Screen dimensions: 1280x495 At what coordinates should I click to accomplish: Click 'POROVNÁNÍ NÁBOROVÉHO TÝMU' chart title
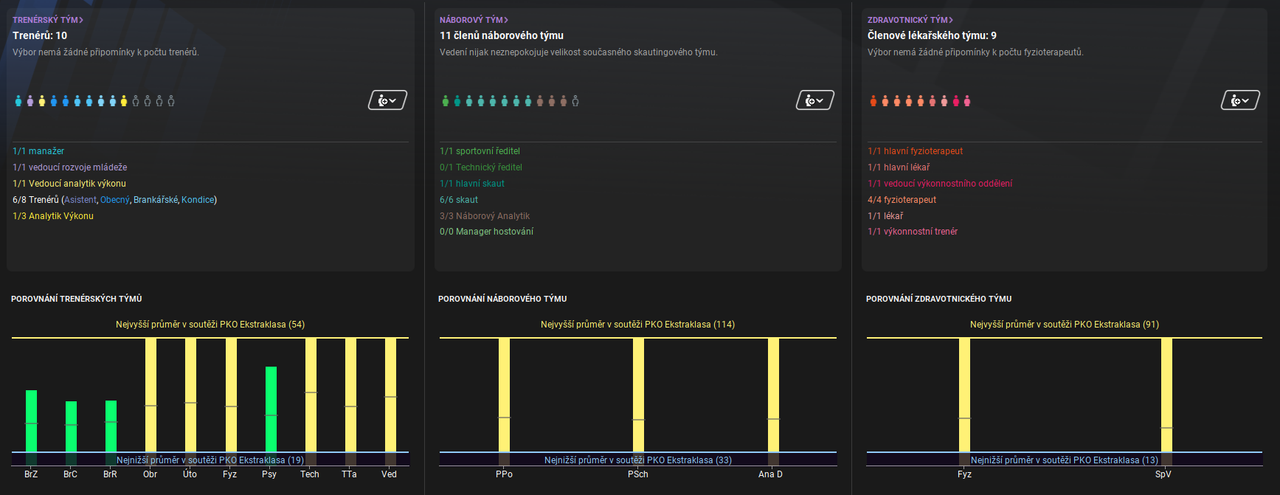click(503, 298)
